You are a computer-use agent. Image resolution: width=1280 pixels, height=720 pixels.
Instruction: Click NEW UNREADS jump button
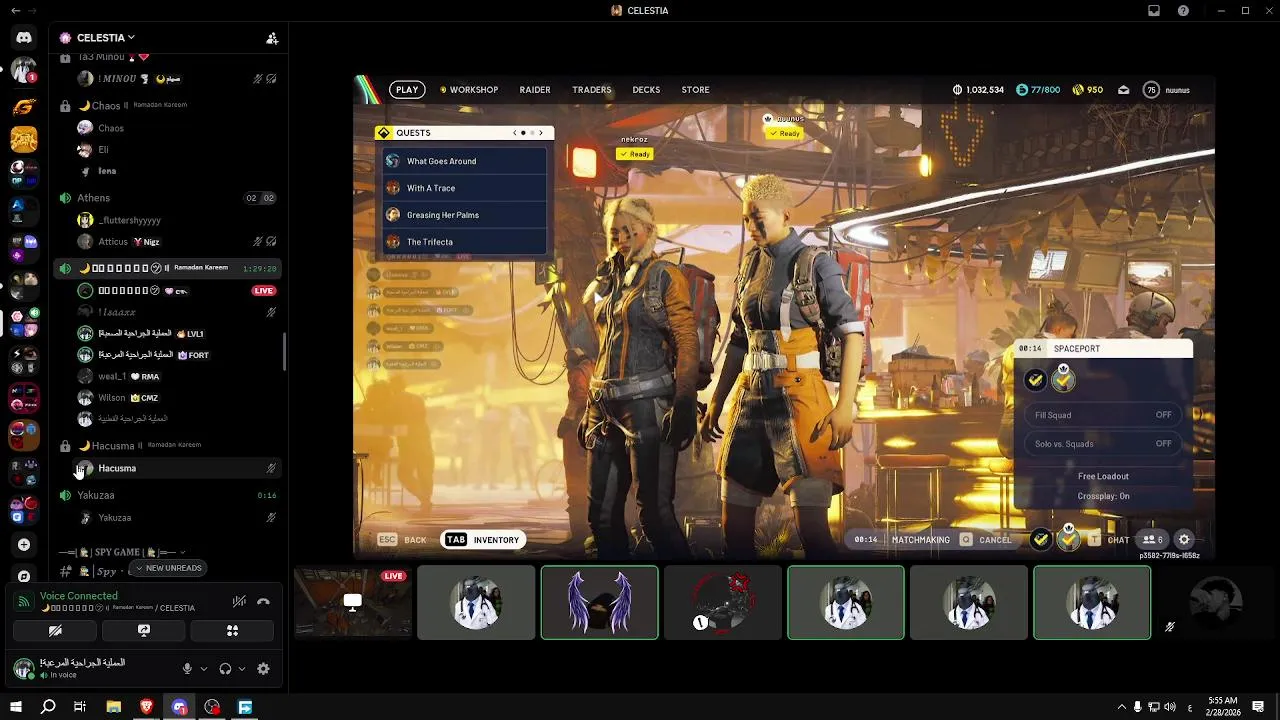167,568
